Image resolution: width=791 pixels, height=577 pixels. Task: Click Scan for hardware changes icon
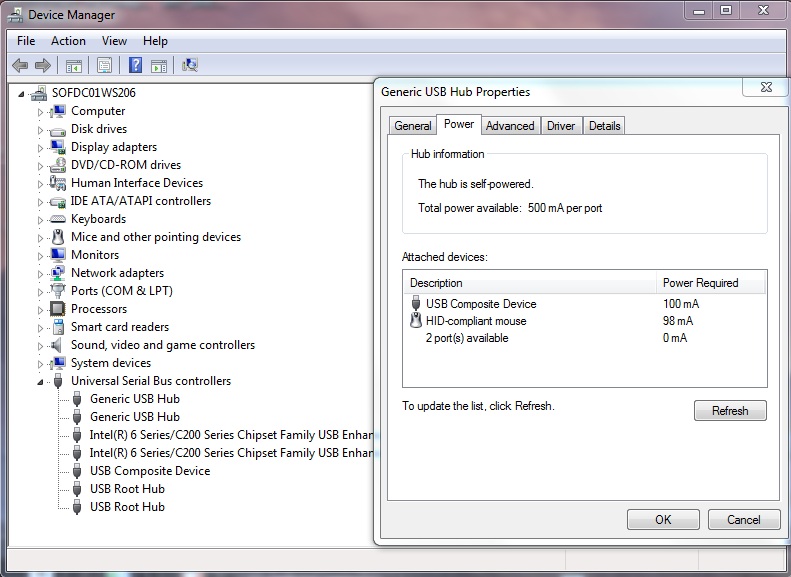(189, 66)
